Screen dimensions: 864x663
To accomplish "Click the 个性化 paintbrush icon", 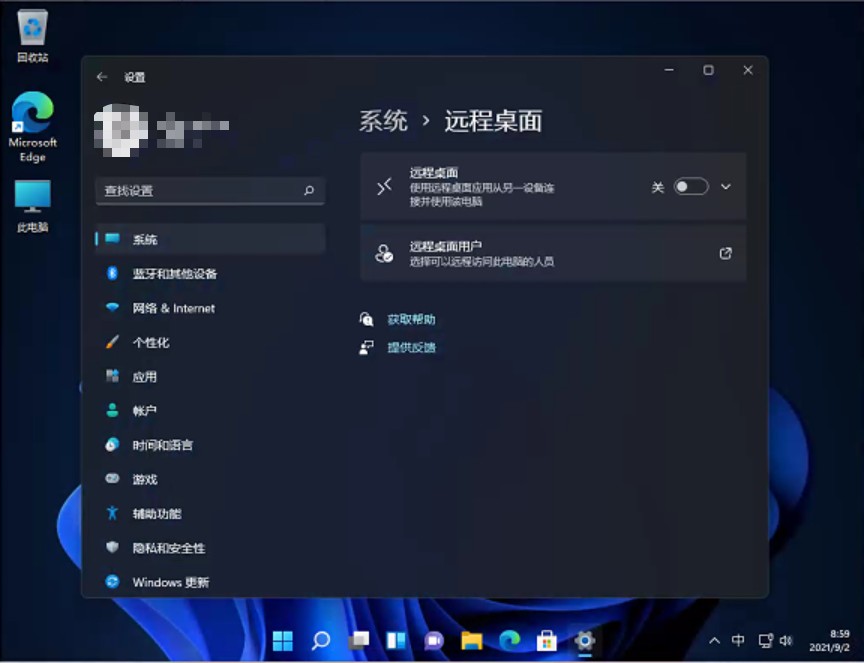I will tap(112, 342).
